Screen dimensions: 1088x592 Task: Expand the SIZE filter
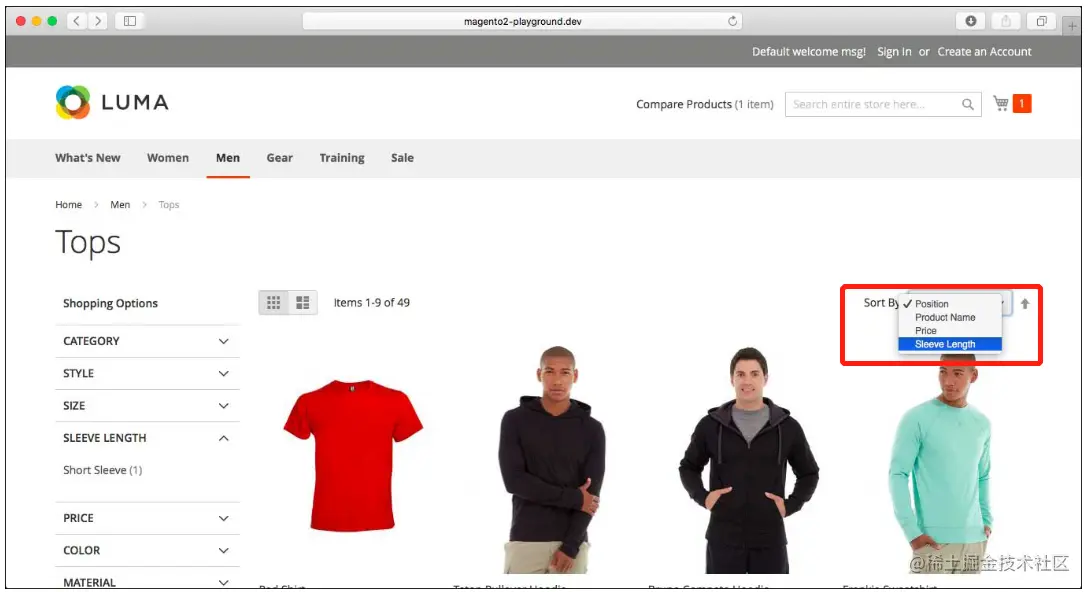pos(147,405)
